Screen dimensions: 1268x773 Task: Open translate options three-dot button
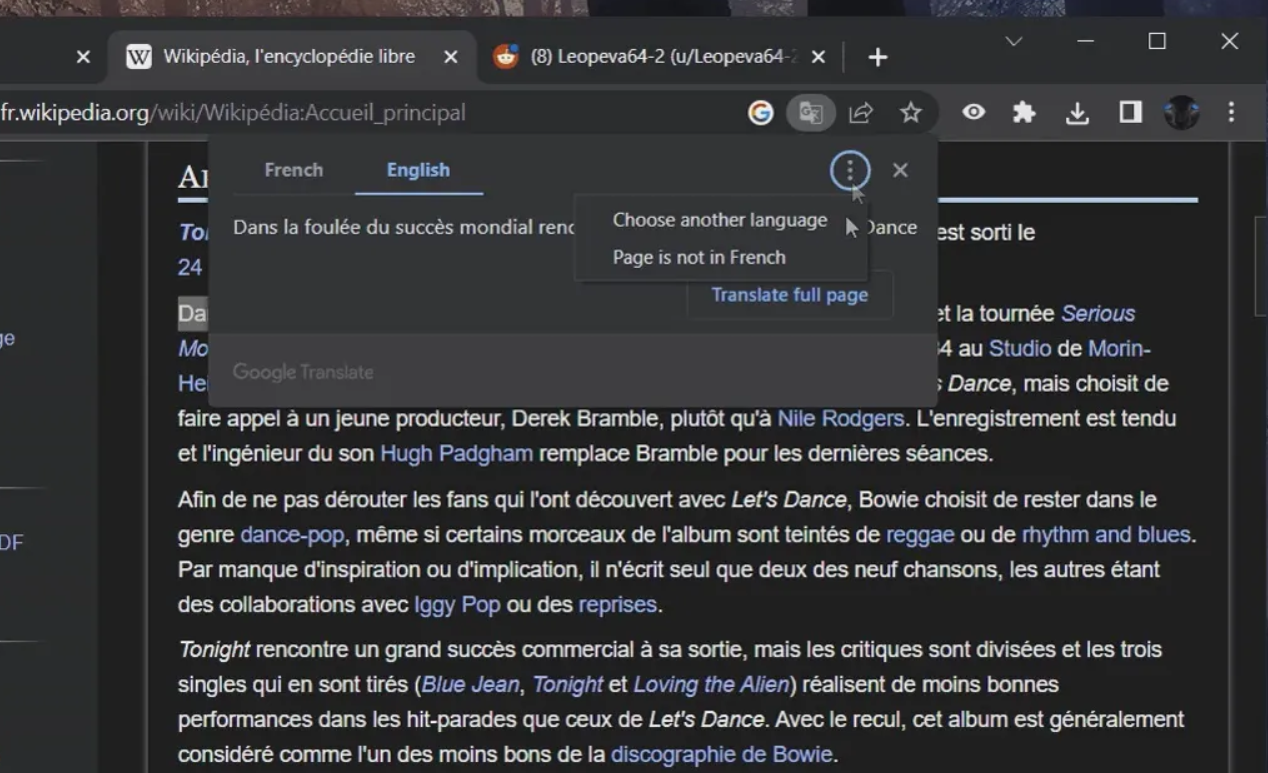click(x=850, y=171)
